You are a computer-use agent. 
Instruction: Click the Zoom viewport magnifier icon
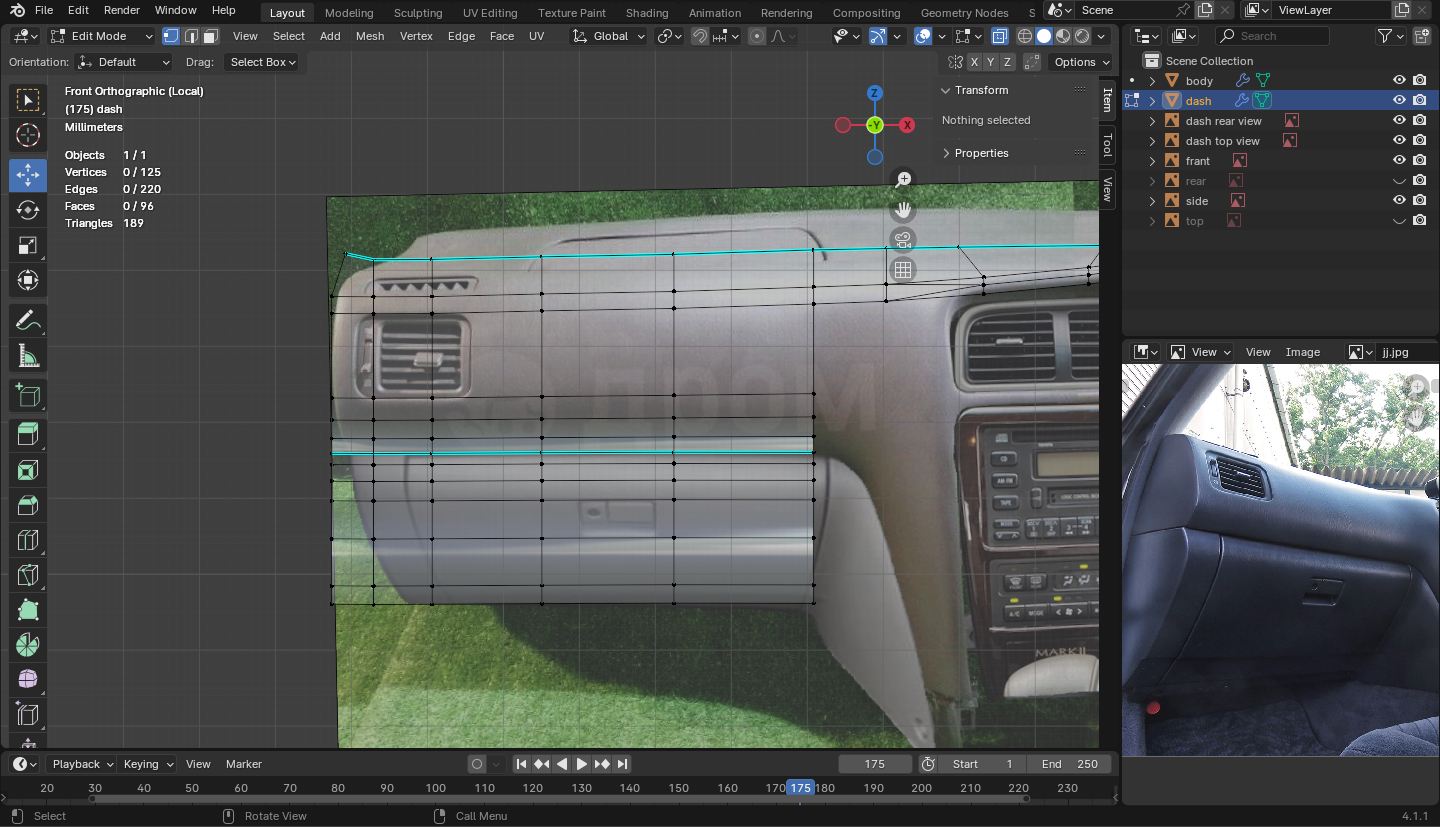[903, 180]
